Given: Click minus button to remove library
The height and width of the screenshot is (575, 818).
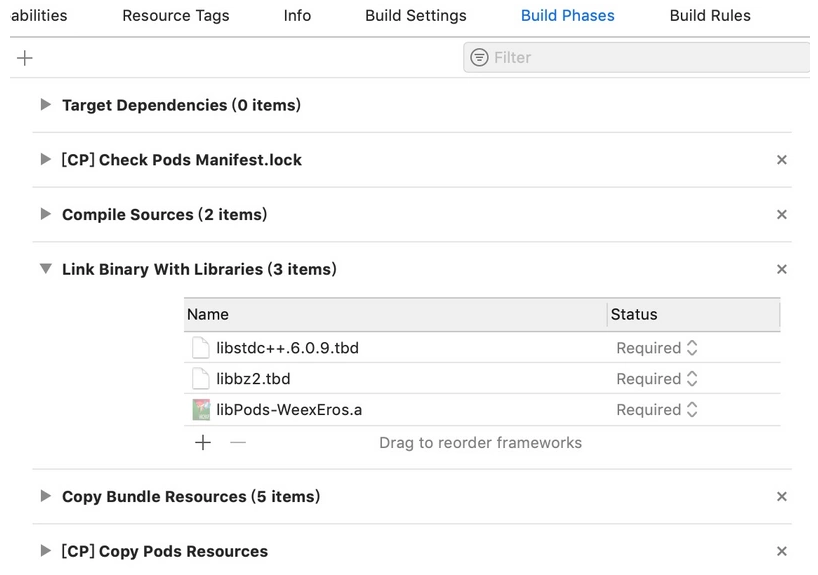Looking at the screenshot, I should tap(237, 442).
